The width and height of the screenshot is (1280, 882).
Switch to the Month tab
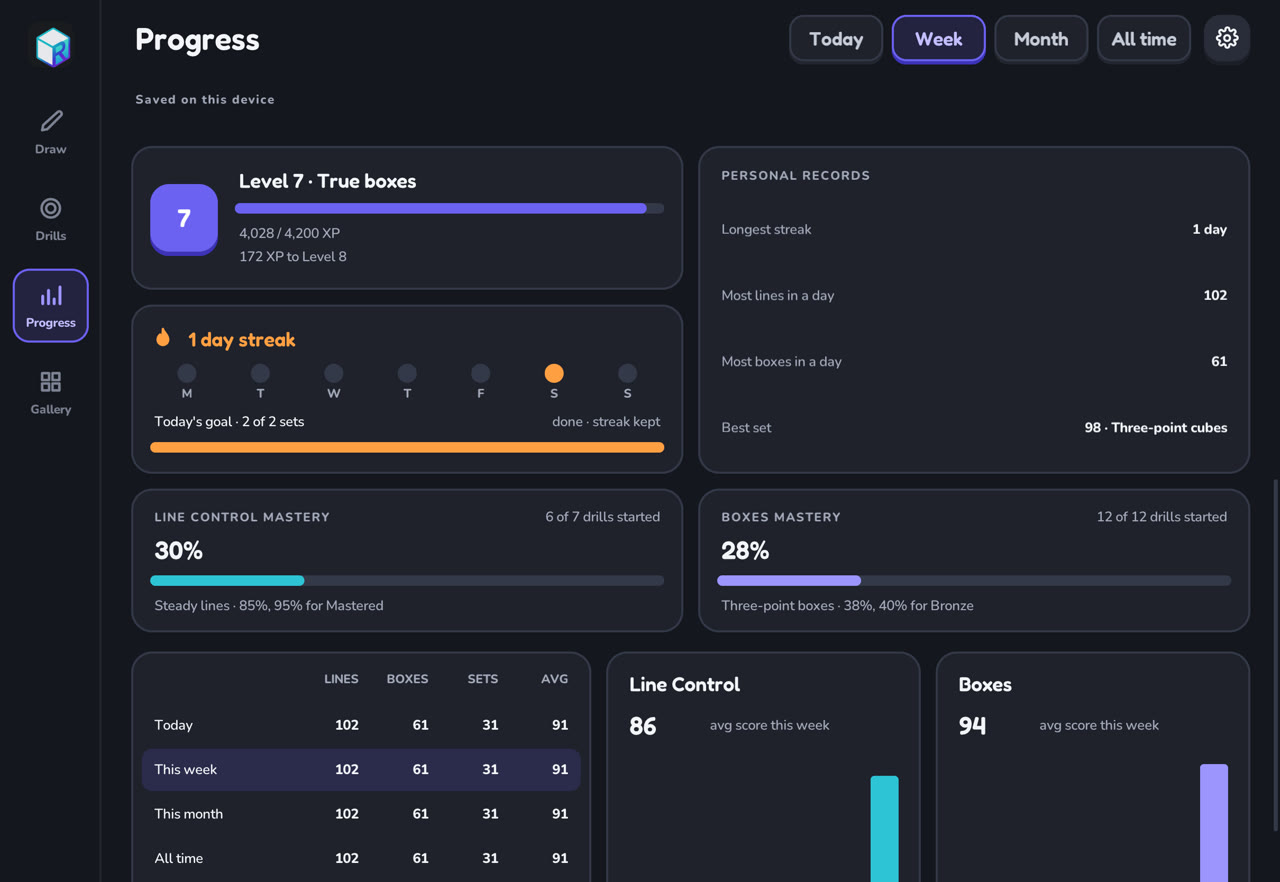1041,39
